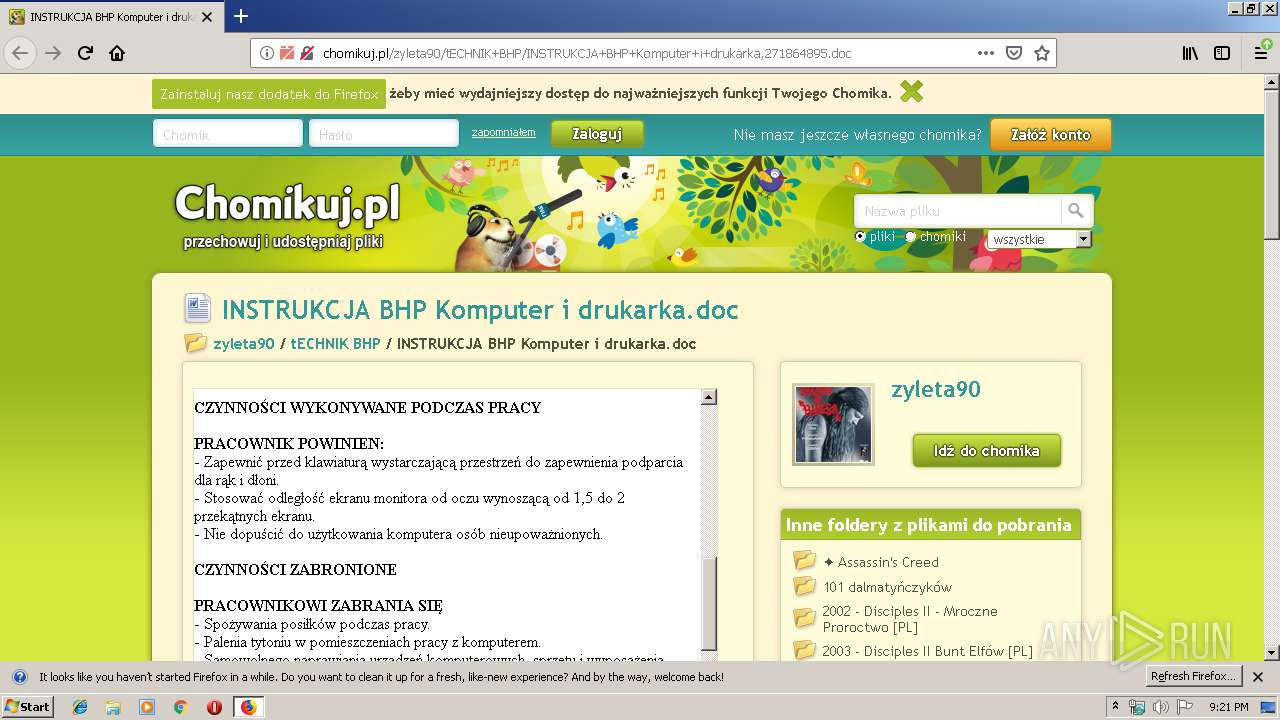Select the 'chomiki' search radio button

point(910,237)
